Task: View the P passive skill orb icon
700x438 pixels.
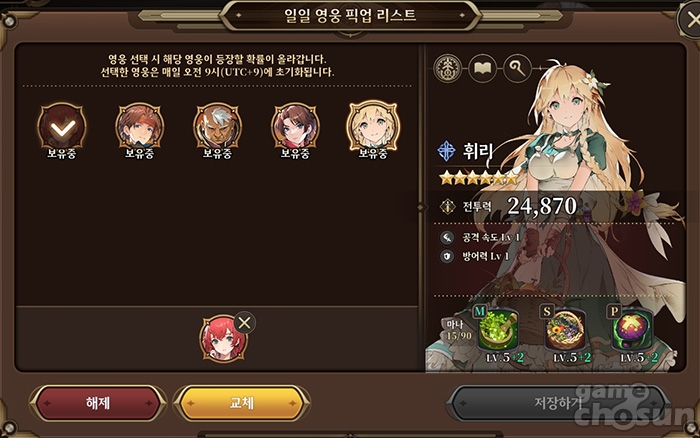Action: click(x=632, y=330)
